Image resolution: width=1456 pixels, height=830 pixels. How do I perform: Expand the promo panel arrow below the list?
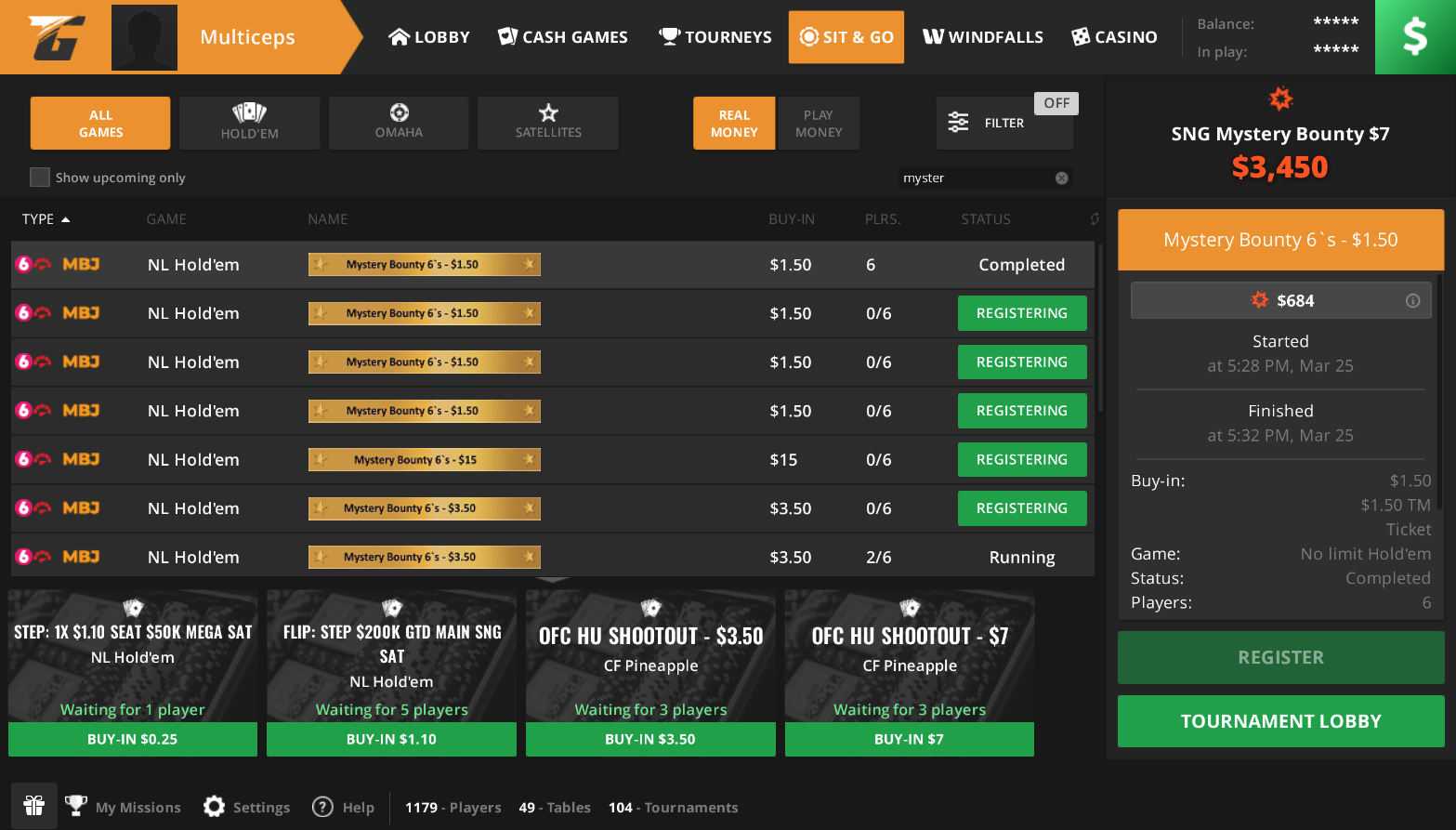[553, 581]
